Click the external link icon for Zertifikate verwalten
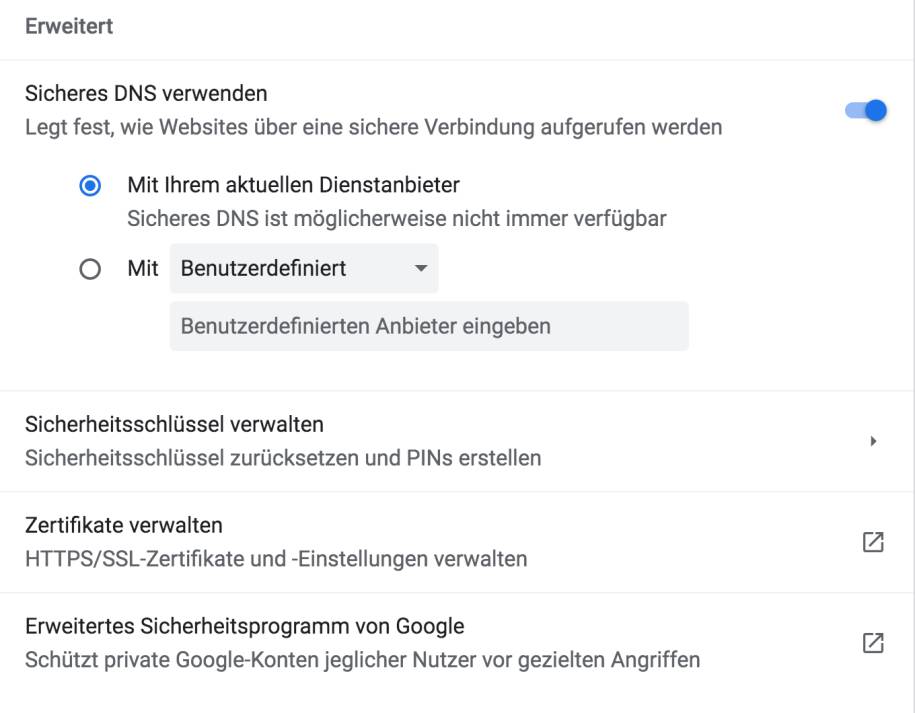This screenshot has width=915, height=713. pyautogui.click(x=873, y=542)
